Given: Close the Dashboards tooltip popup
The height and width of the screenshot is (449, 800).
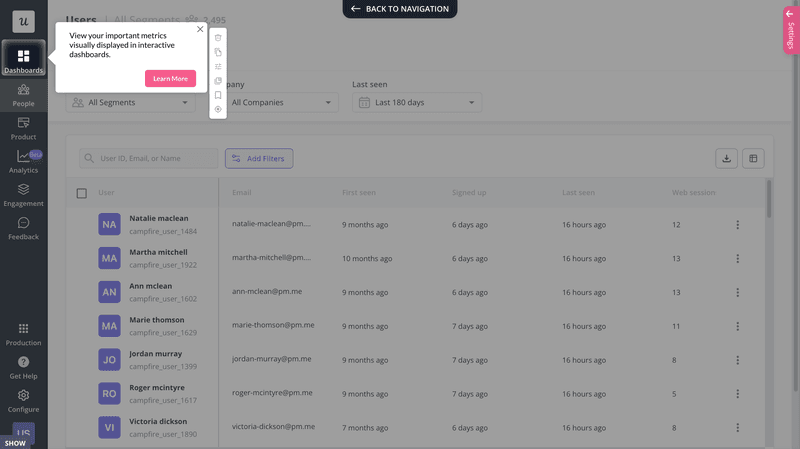Looking at the screenshot, I should pos(200,29).
